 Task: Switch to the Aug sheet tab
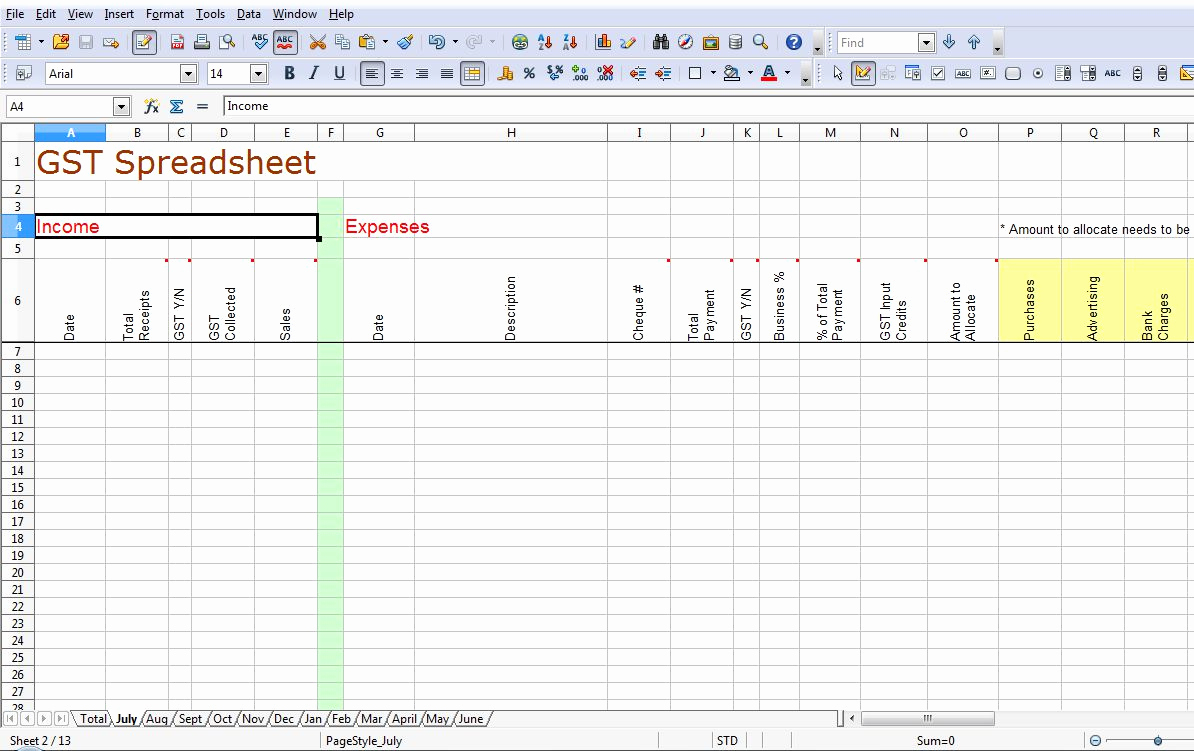[157, 718]
